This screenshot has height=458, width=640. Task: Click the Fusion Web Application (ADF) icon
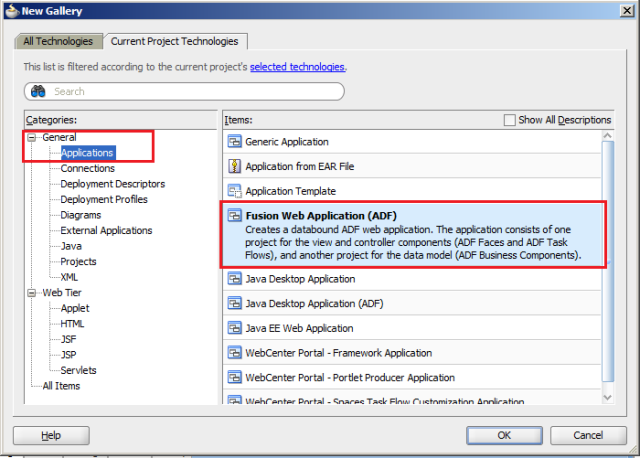click(235, 216)
